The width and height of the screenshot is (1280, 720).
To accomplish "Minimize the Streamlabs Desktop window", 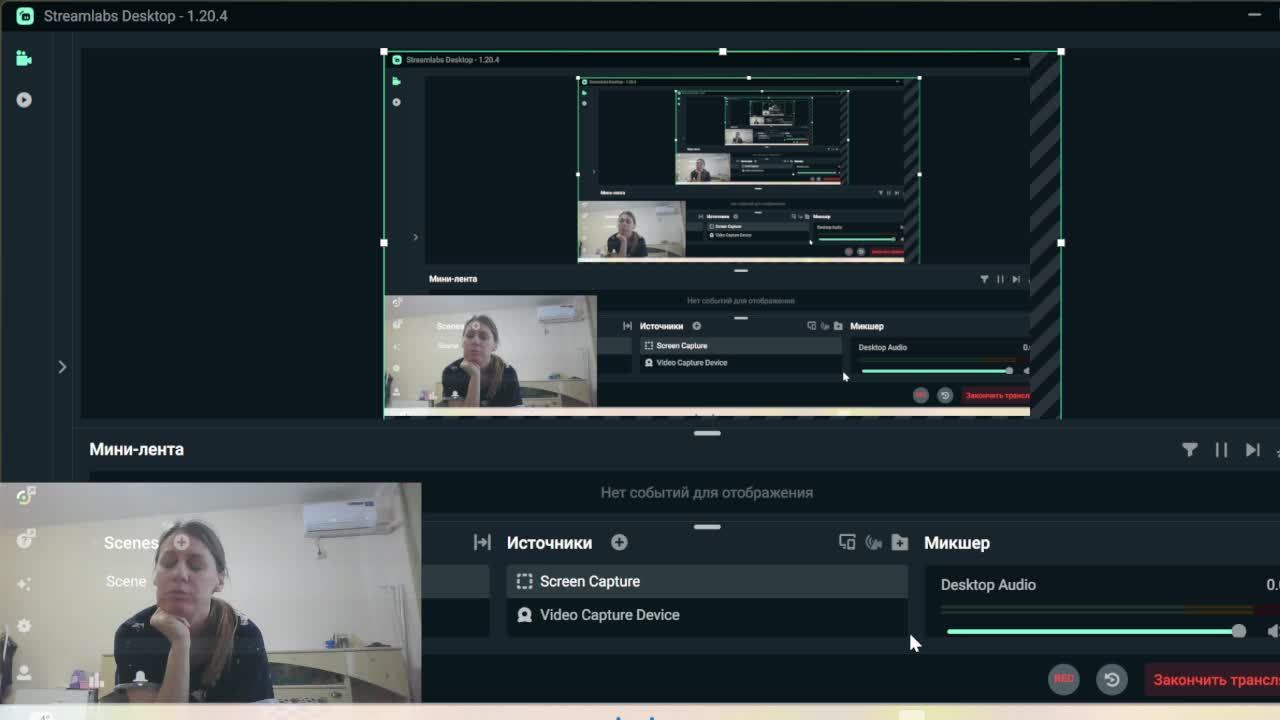I will point(1254,15).
